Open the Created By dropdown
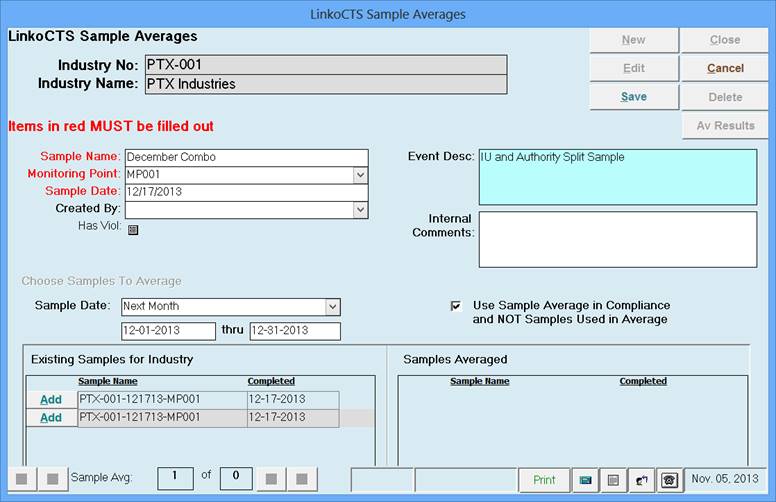The height and width of the screenshot is (502, 776). (x=361, y=209)
